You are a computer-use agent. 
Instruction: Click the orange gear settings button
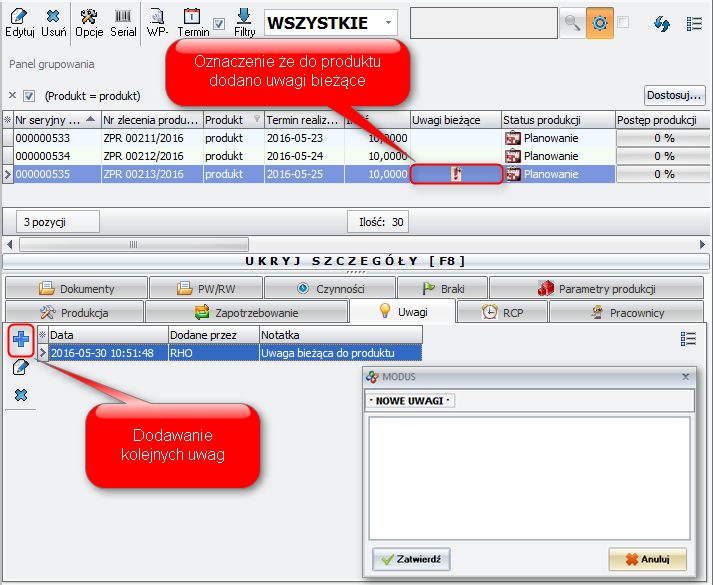coord(599,23)
